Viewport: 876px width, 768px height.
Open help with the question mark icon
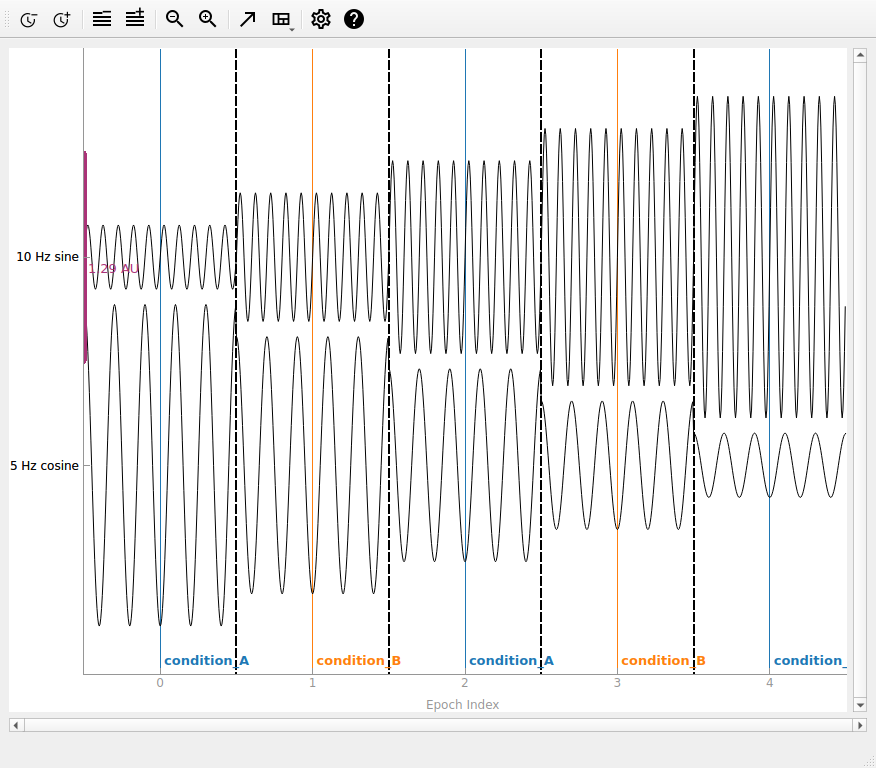point(354,19)
